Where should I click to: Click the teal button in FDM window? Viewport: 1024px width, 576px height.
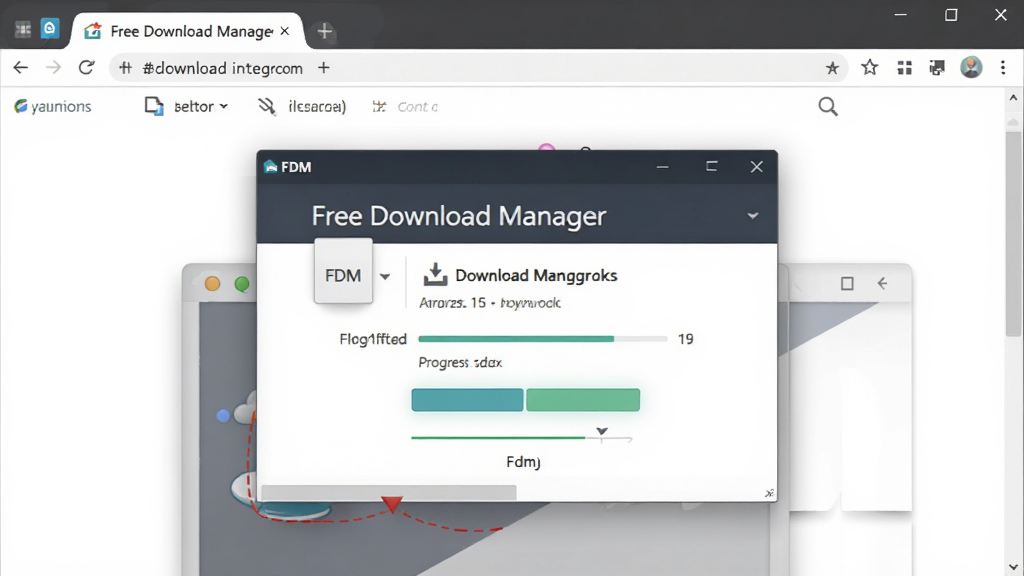pos(467,400)
